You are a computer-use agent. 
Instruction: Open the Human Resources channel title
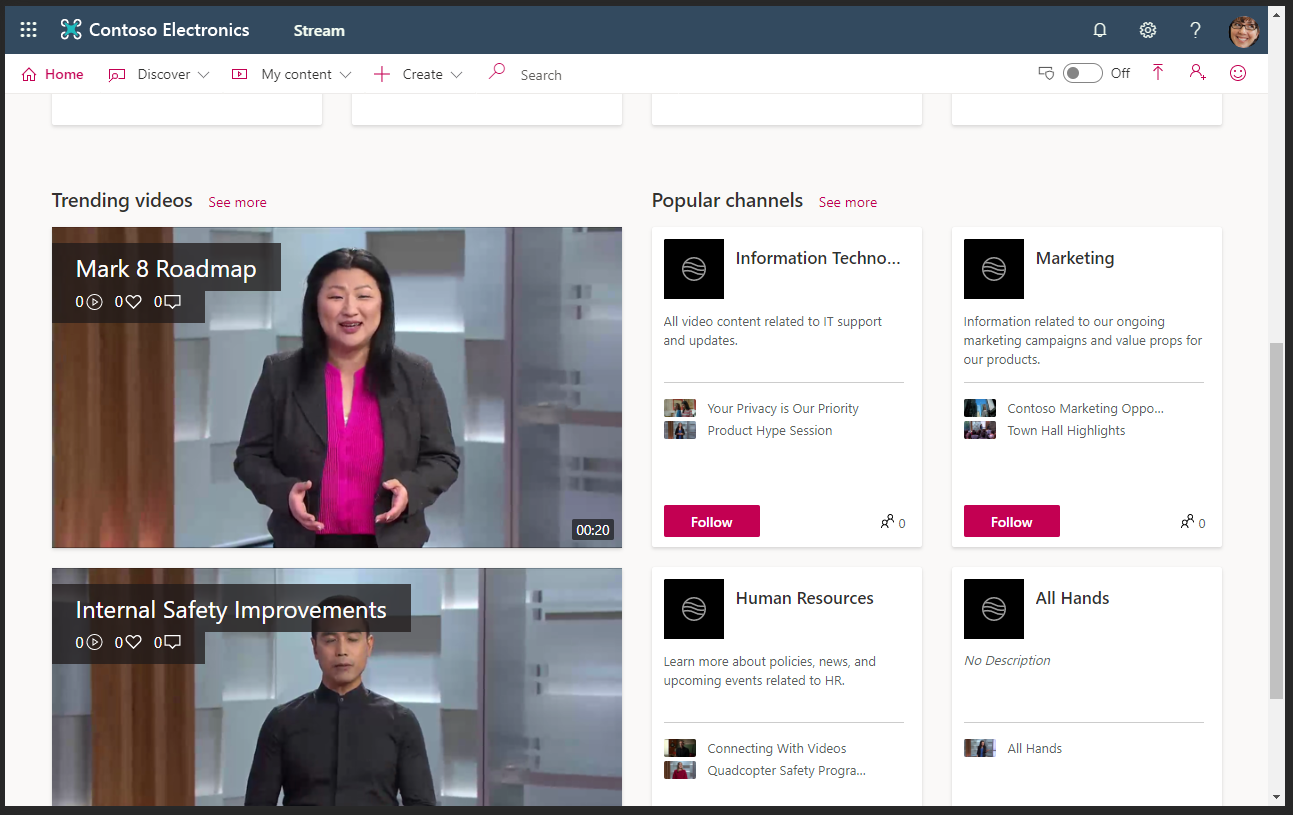(x=805, y=598)
